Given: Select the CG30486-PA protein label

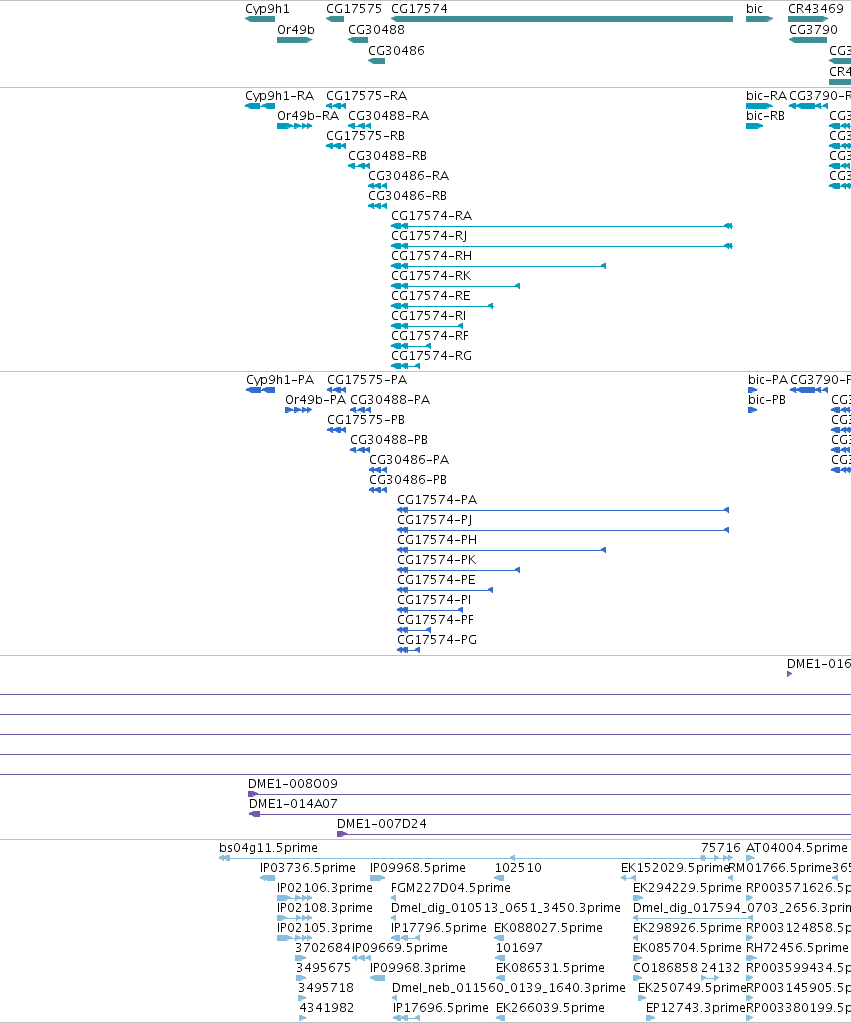Looking at the screenshot, I should pyautogui.click(x=409, y=460).
